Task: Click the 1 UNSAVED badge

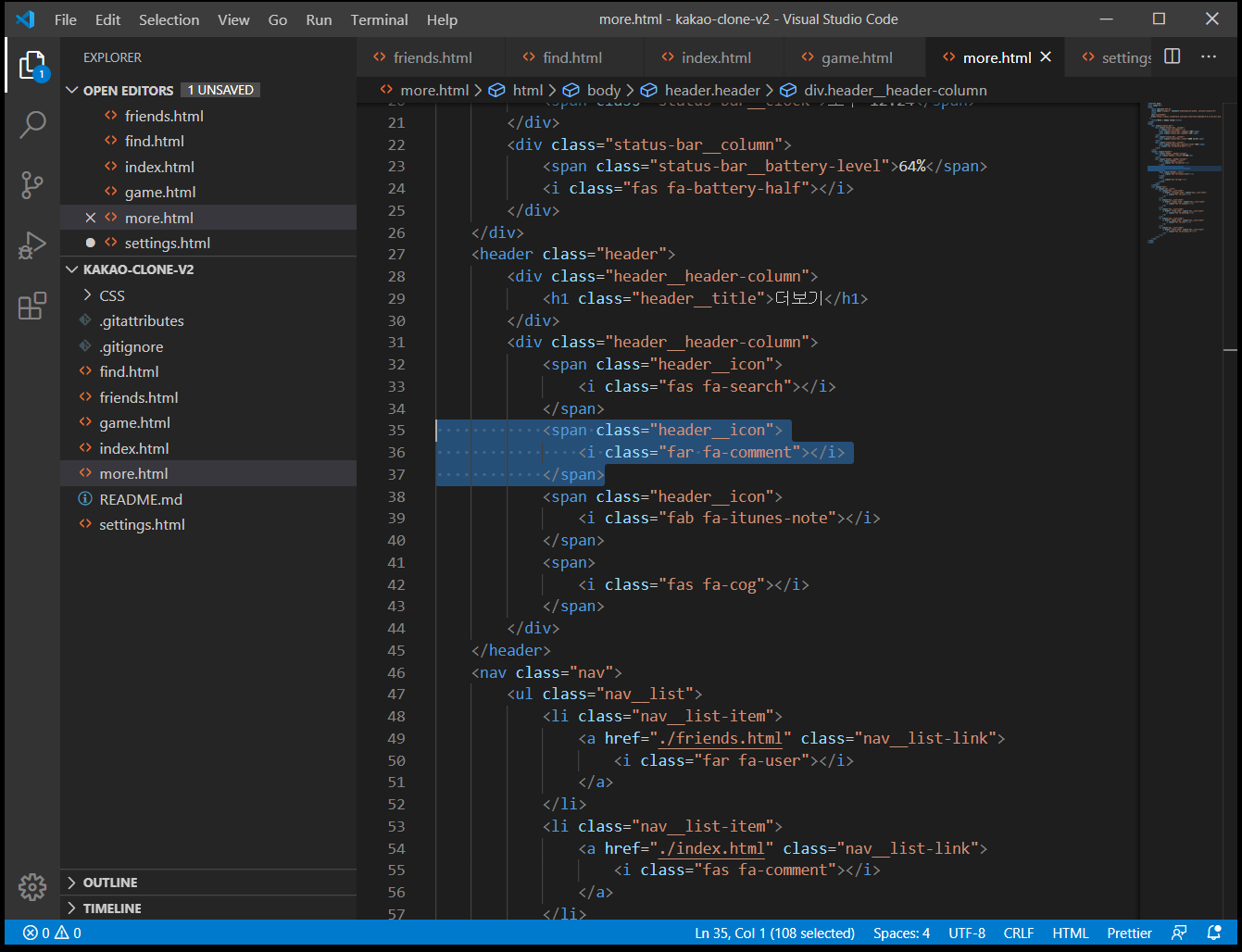Action: point(220,90)
